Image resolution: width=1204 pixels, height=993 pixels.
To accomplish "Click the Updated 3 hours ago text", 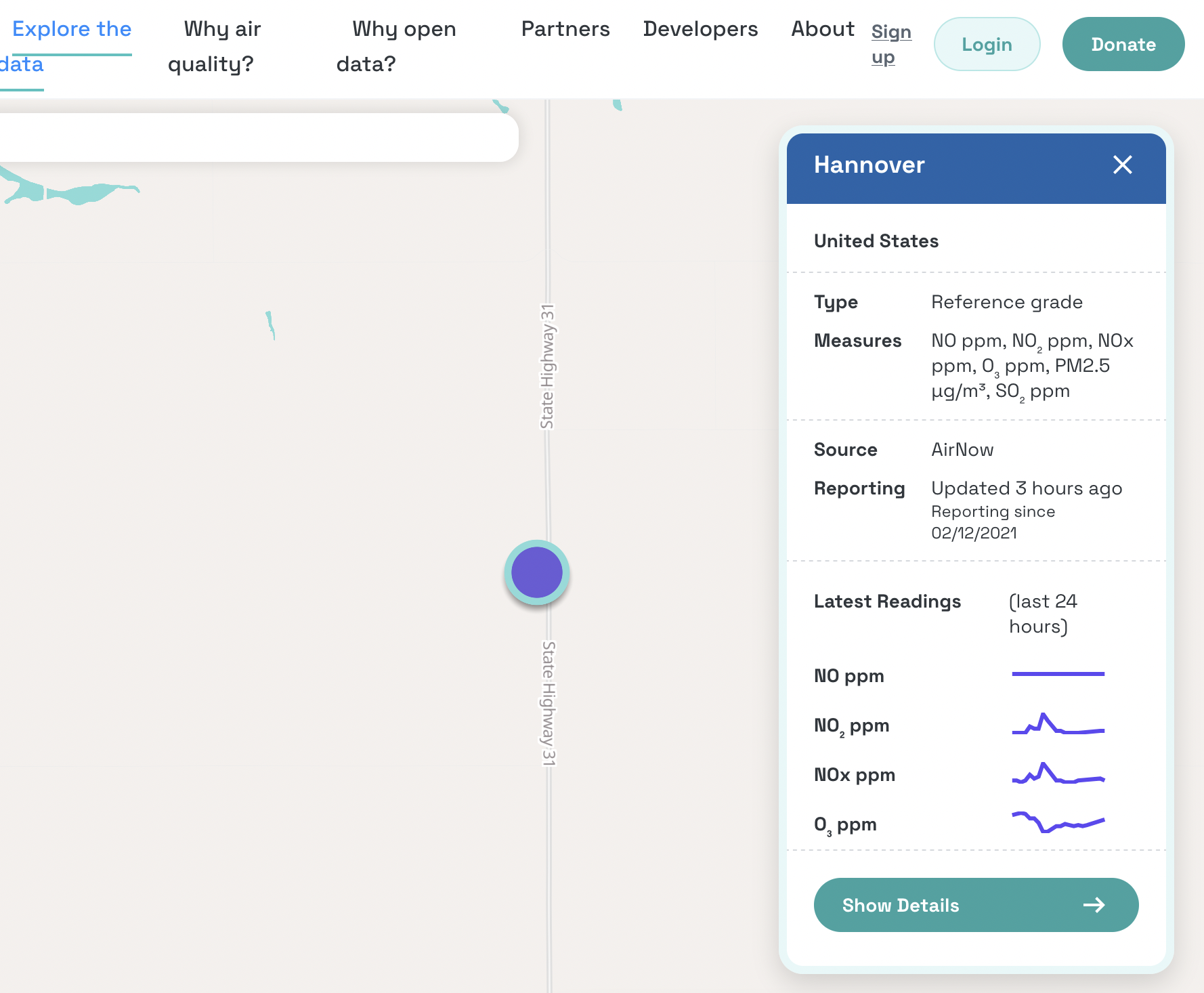I will tap(1027, 488).
